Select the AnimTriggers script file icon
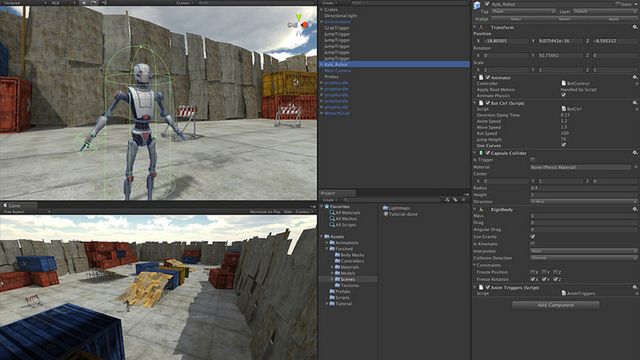This screenshot has height=360, width=640. point(564,293)
